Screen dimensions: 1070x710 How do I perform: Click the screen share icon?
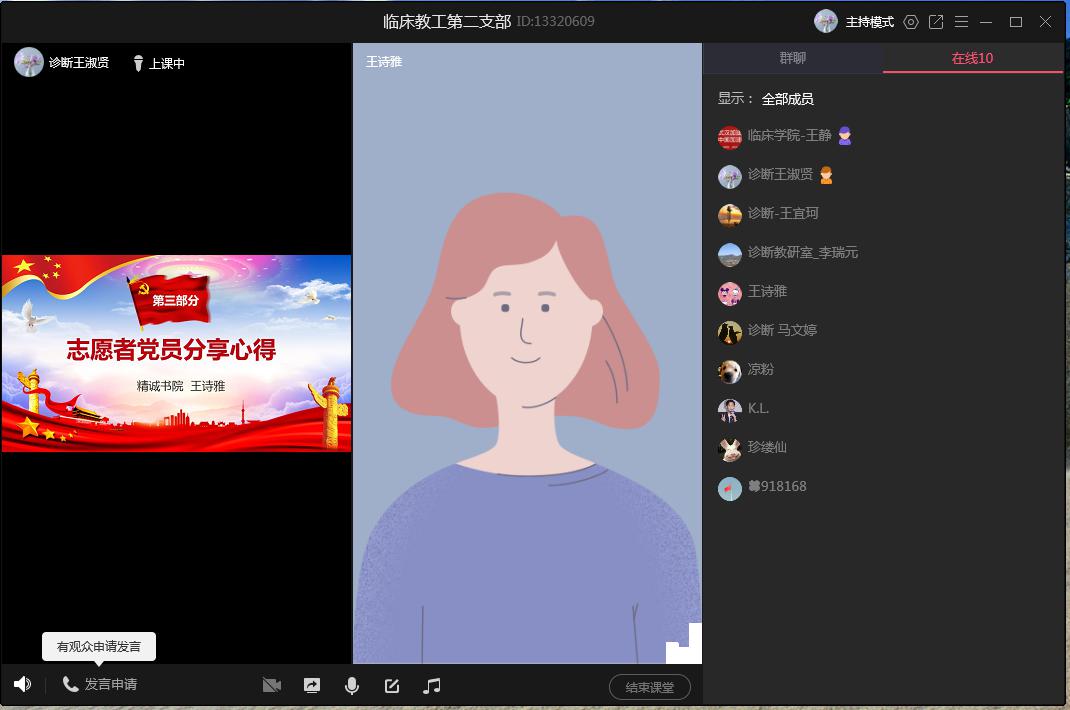[312, 686]
